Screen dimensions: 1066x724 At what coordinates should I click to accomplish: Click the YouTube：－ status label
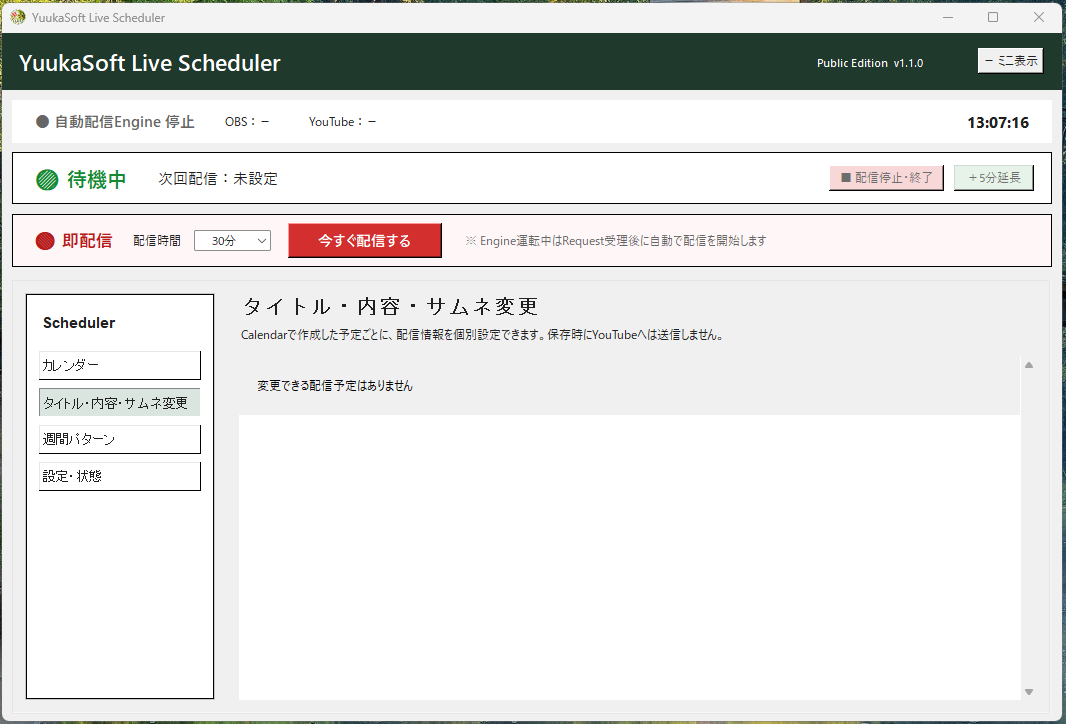pyautogui.click(x=342, y=122)
